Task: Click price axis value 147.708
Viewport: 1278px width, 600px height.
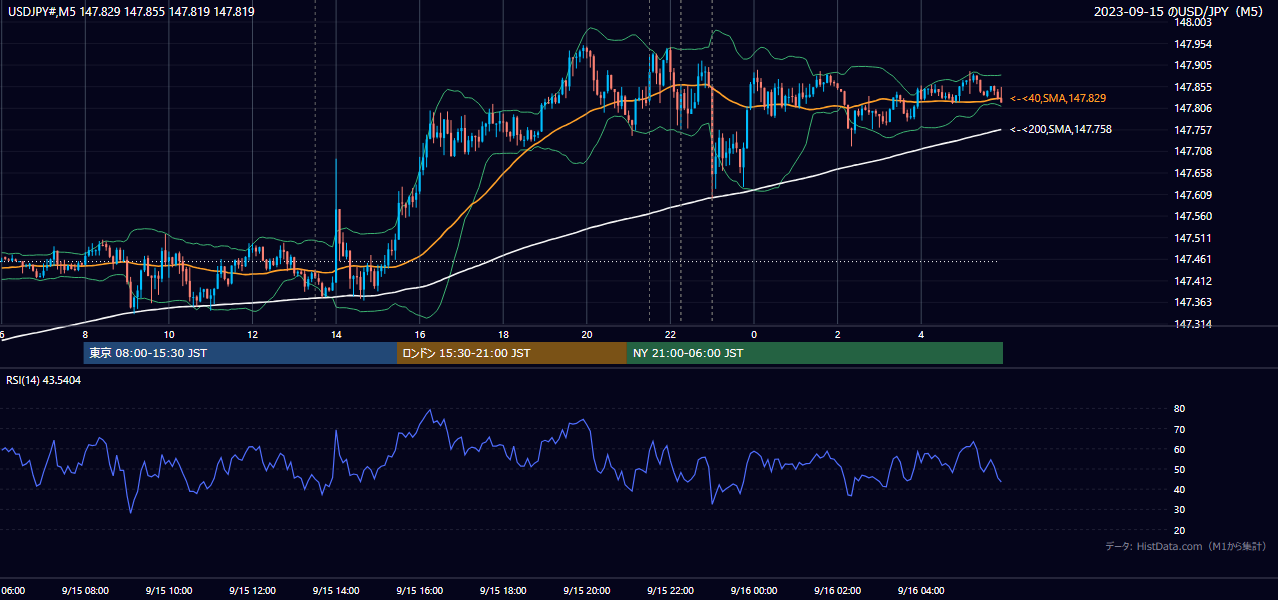Action: [x=1192, y=151]
